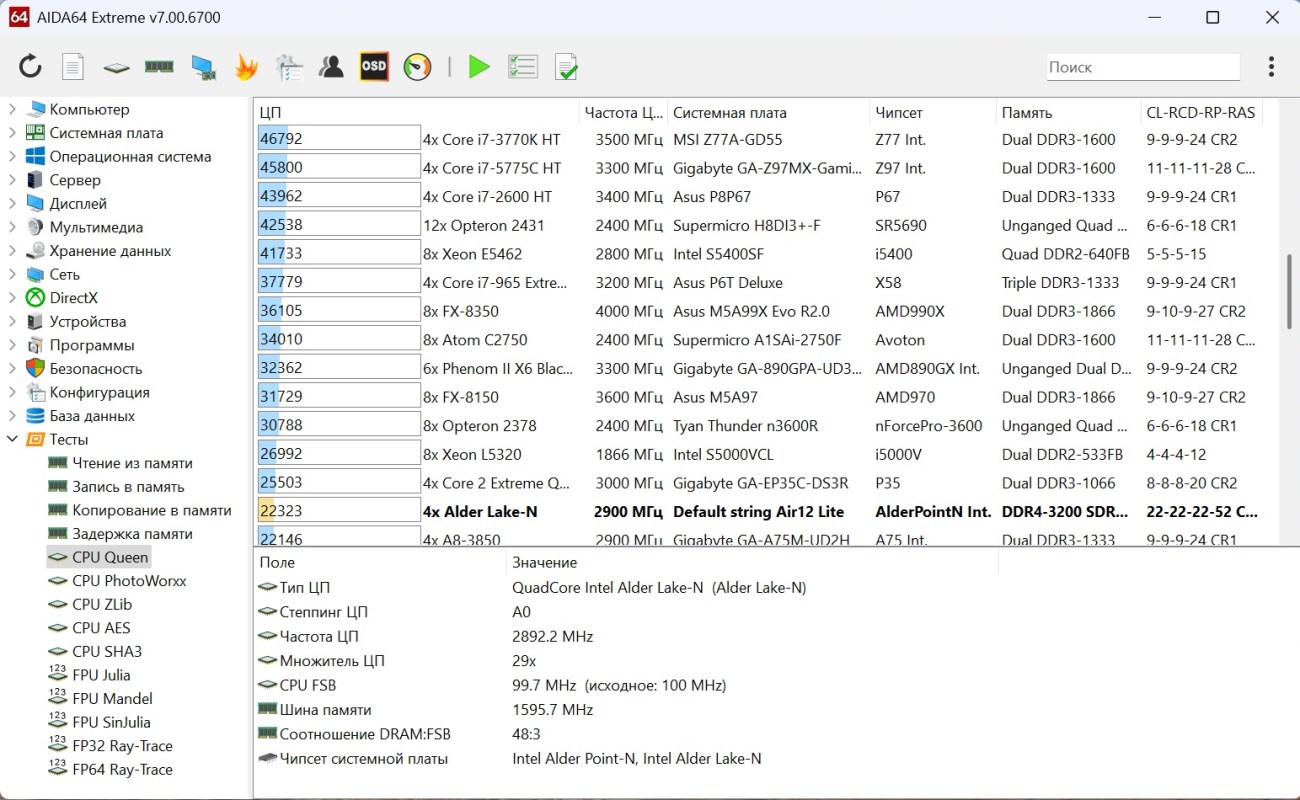The image size is (1300, 800).
Task: Open the OSD panel icon
Action: (x=374, y=67)
